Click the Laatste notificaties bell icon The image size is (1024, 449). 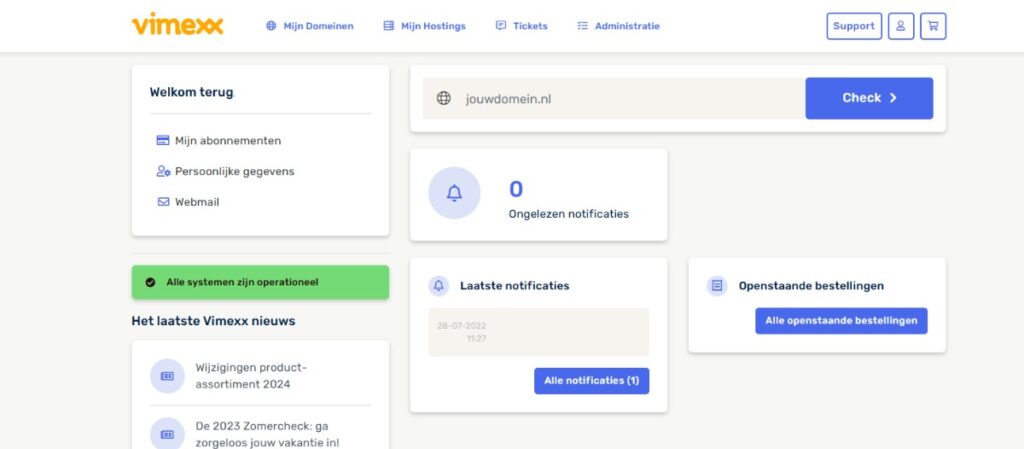point(438,286)
